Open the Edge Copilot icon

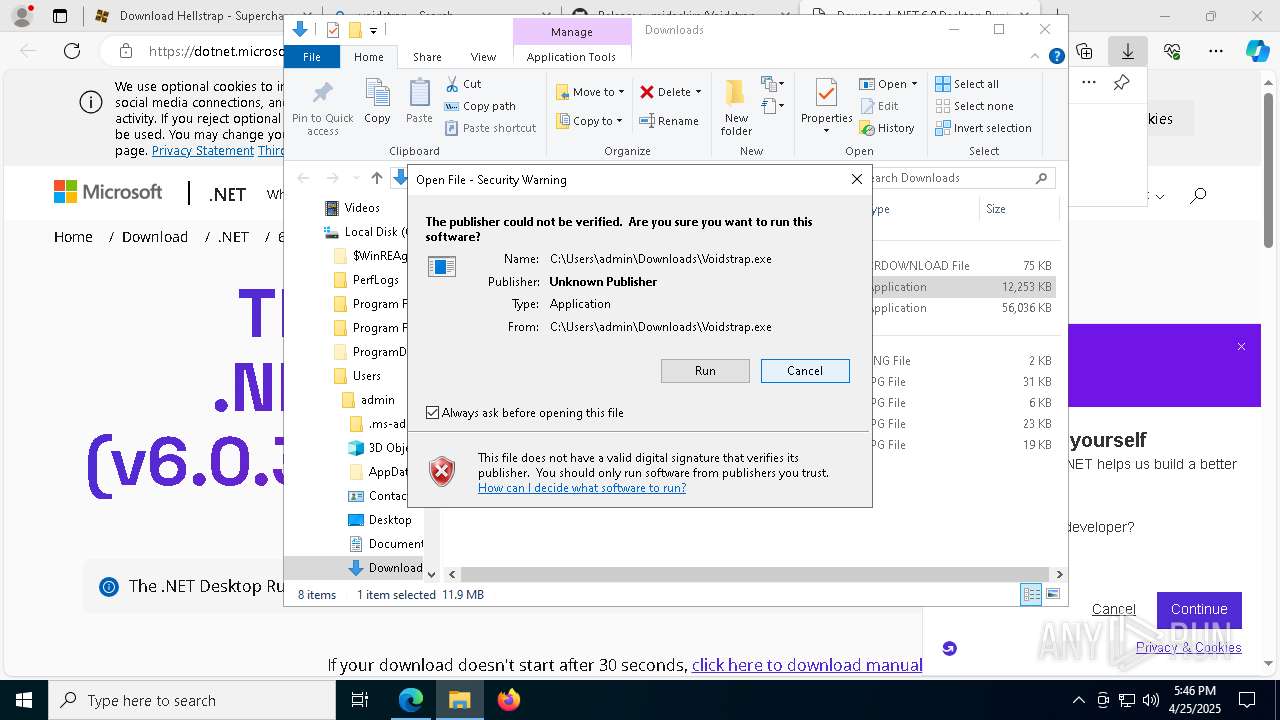click(x=1257, y=51)
